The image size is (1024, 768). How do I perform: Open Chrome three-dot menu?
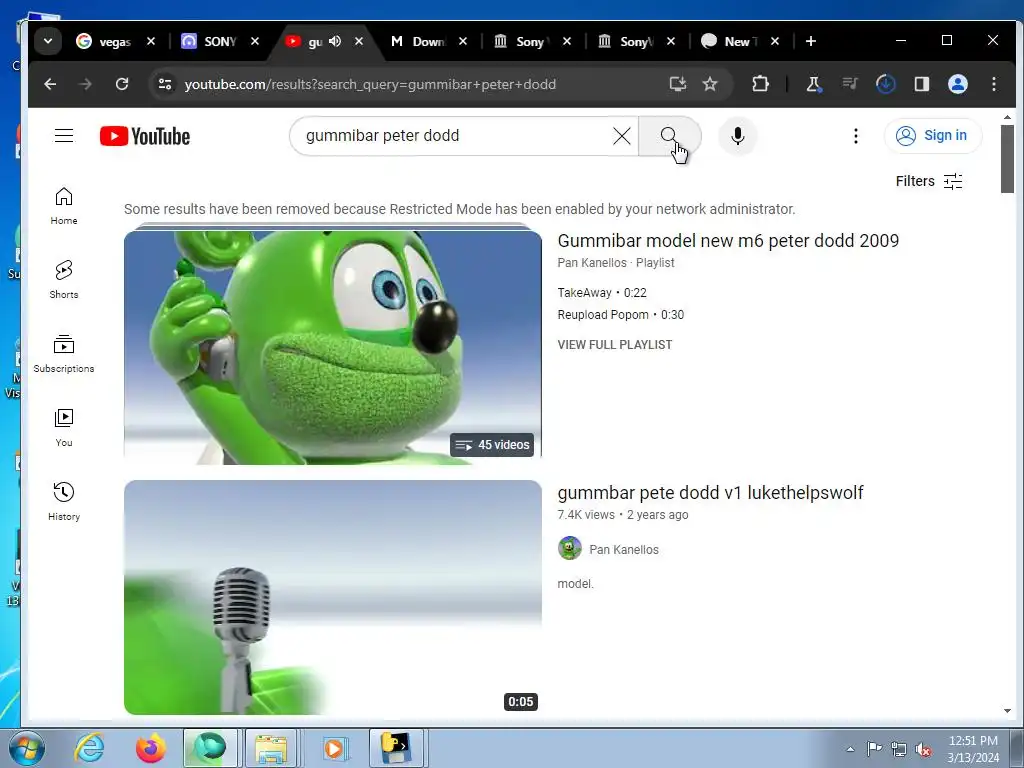click(x=994, y=84)
